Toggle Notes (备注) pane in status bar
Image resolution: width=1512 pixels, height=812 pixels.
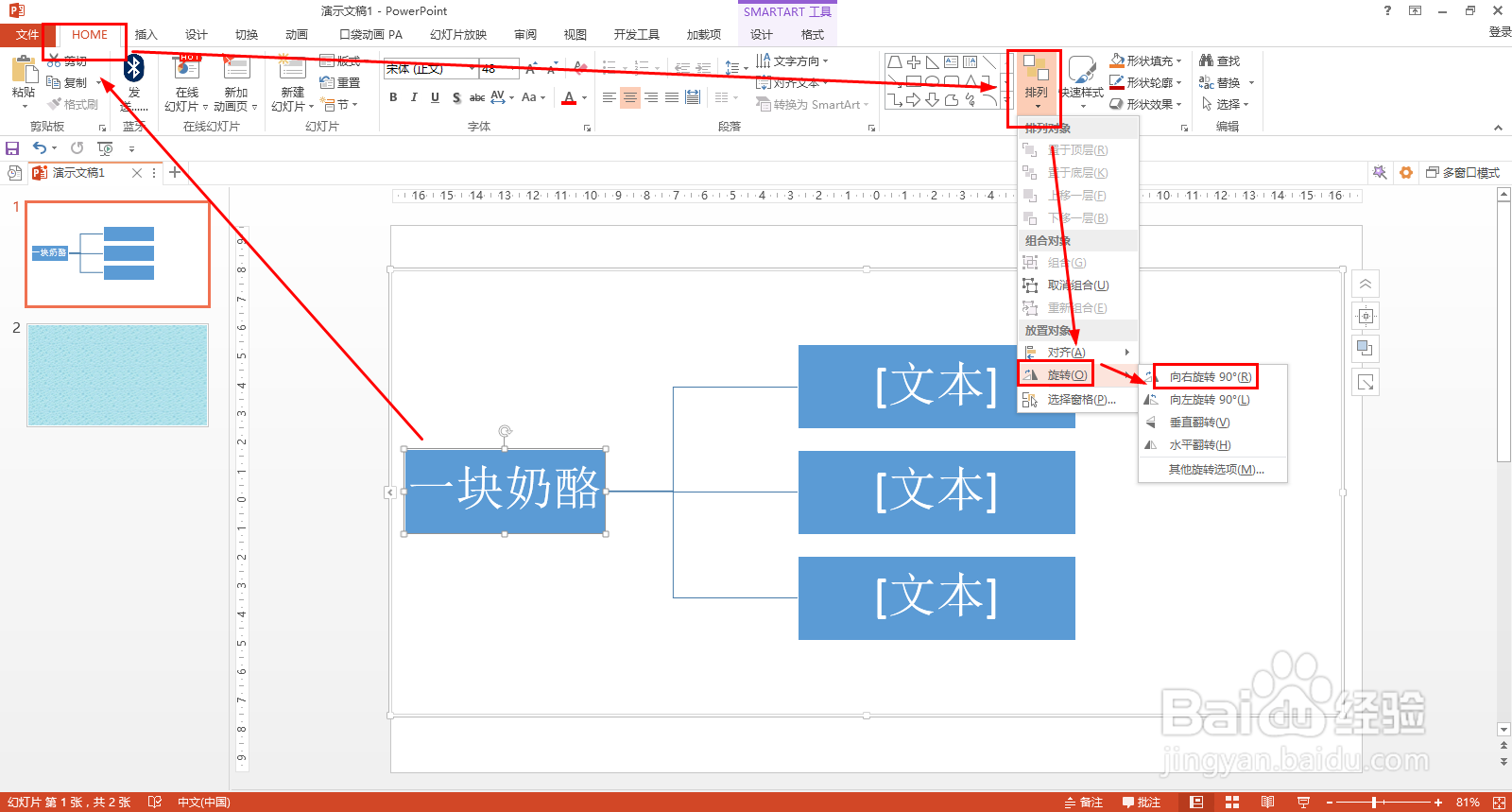1083,803
